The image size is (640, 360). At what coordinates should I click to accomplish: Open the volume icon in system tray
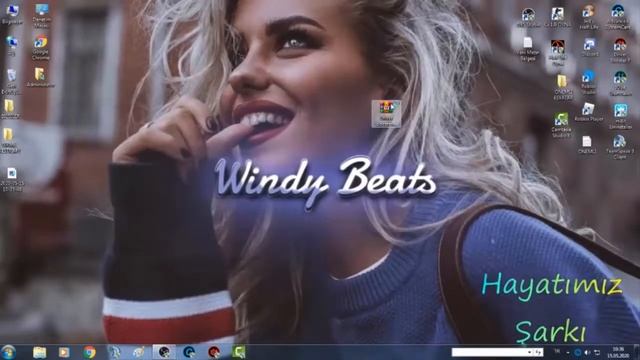tap(587, 352)
